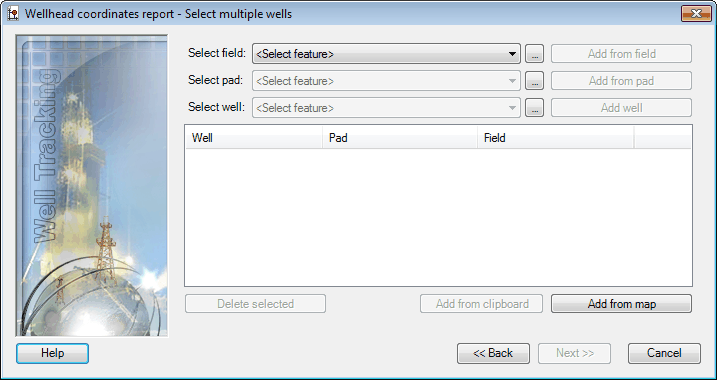Sort list by Pad column header
This screenshot has height=380, width=717.
point(400,138)
